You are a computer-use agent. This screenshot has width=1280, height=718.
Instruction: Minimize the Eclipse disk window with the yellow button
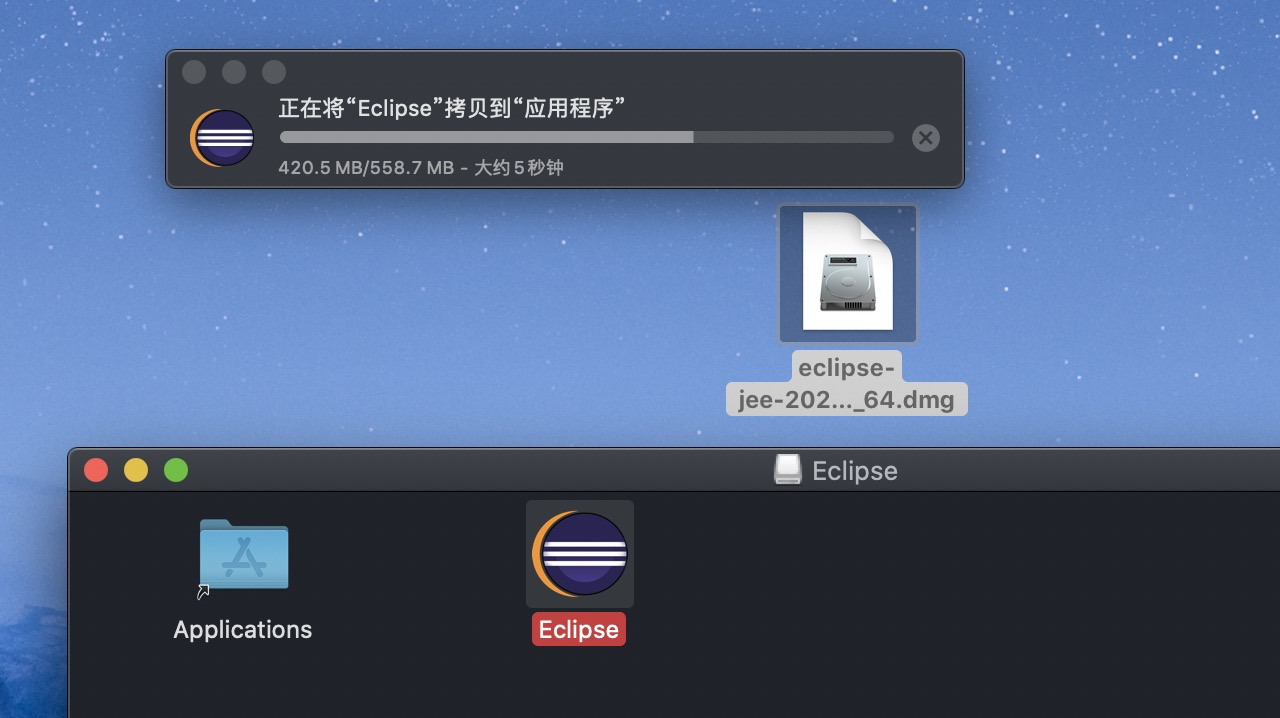pyautogui.click(x=136, y=470)
